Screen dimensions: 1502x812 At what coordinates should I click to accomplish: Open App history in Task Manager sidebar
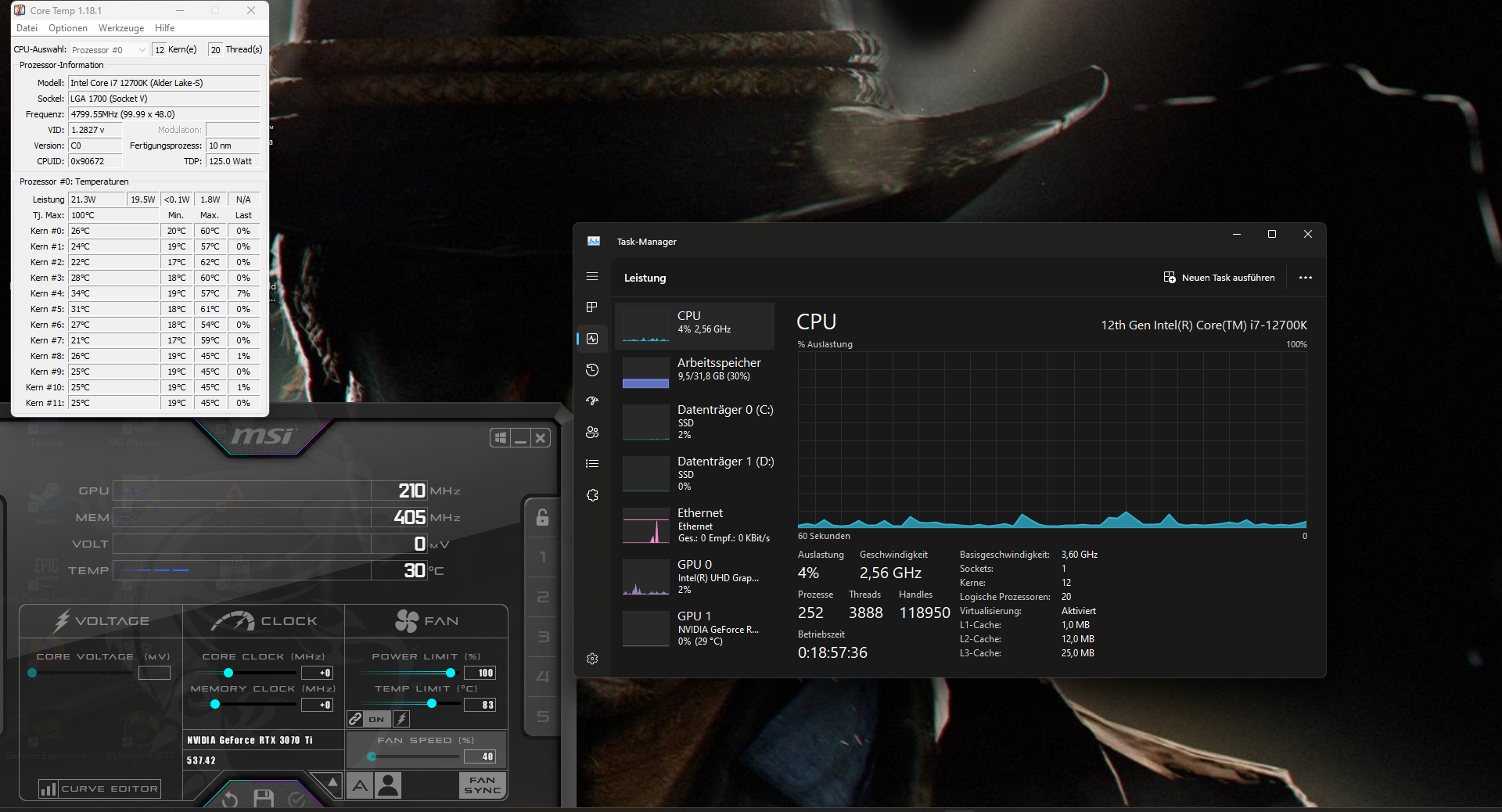[x=592, y=370]
